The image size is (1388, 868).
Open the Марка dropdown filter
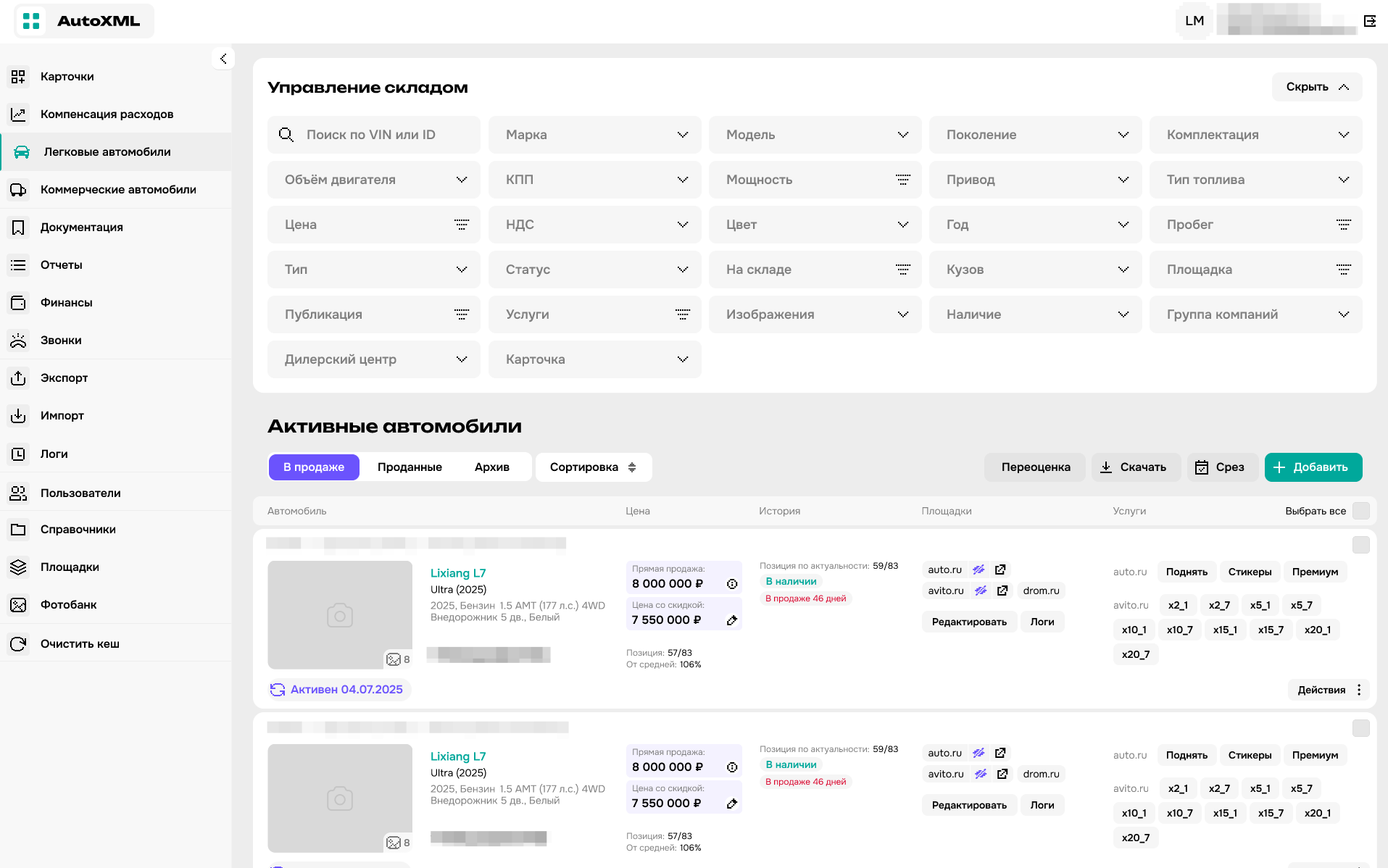pos(594,135)
